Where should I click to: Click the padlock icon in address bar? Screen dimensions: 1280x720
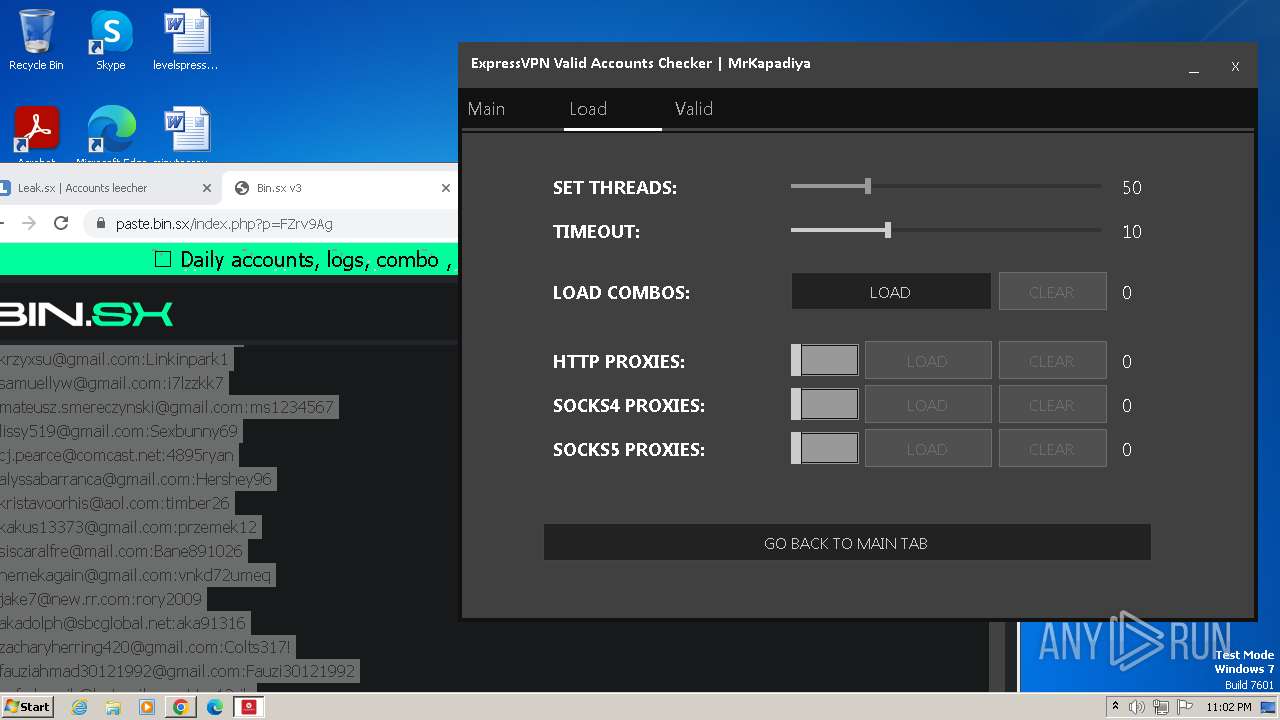pos(100,224)
